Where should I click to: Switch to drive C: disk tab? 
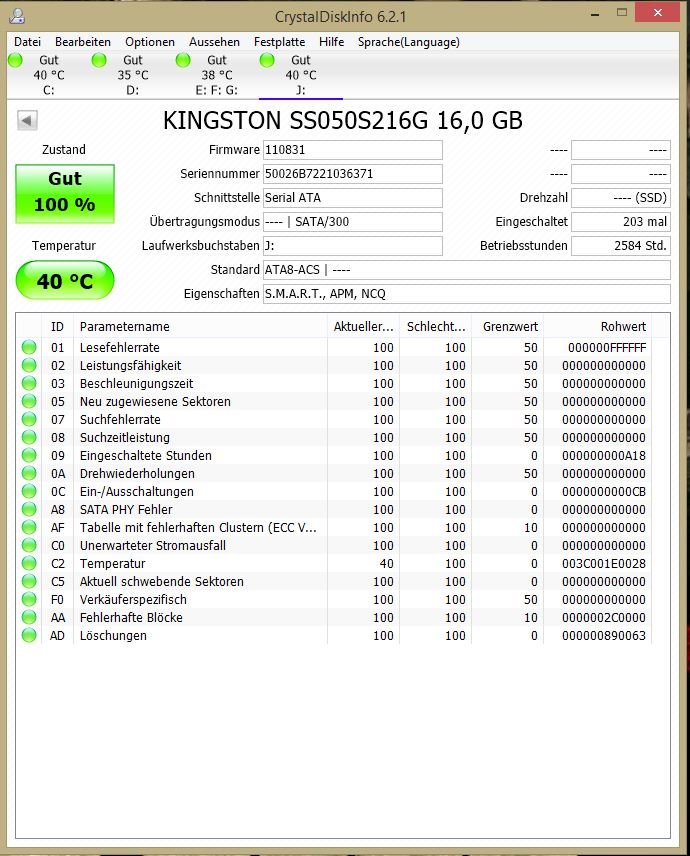pos(49,75)
